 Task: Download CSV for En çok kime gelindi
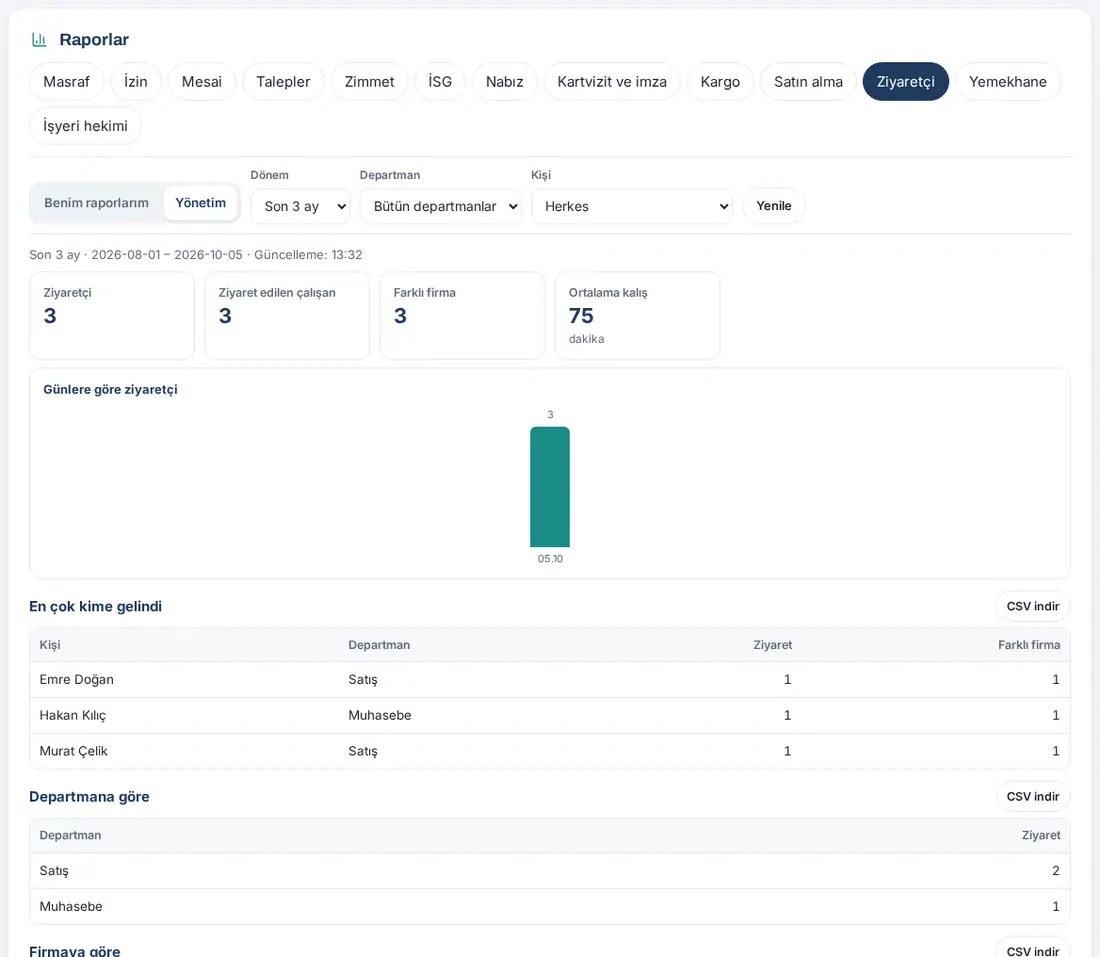coord(1033,606)
